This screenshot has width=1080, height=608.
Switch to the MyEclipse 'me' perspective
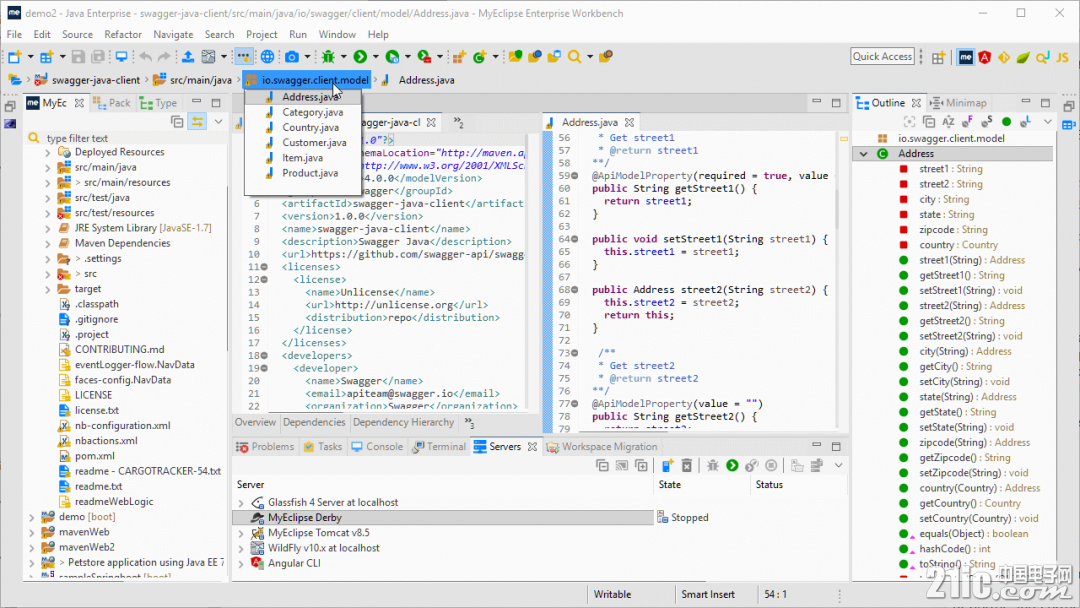coord(966,57)
